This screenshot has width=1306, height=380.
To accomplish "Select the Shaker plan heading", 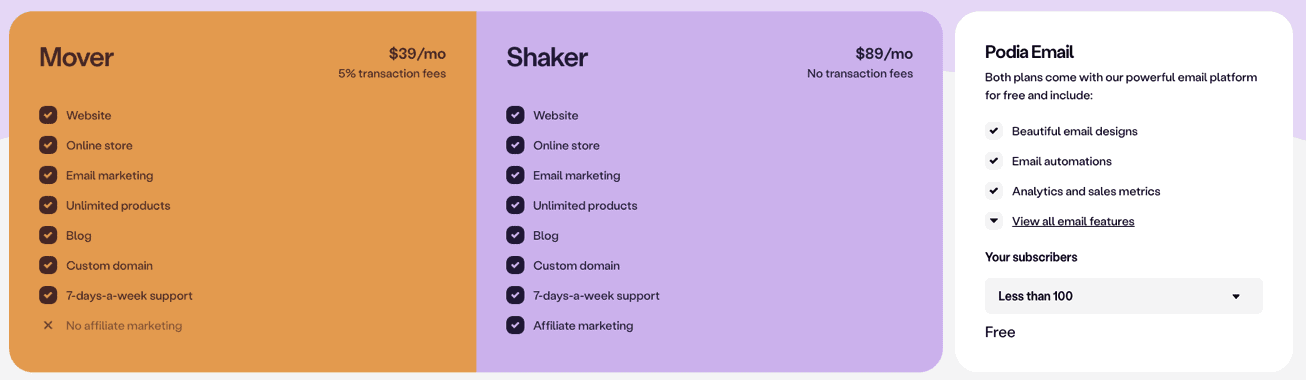I will point(547,57).
